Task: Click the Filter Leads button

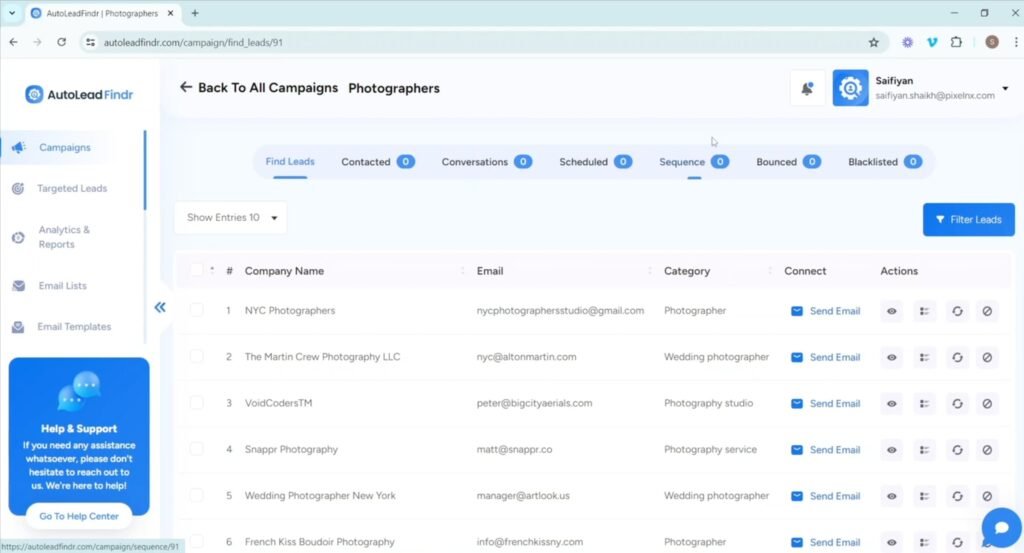Action: 968,220
